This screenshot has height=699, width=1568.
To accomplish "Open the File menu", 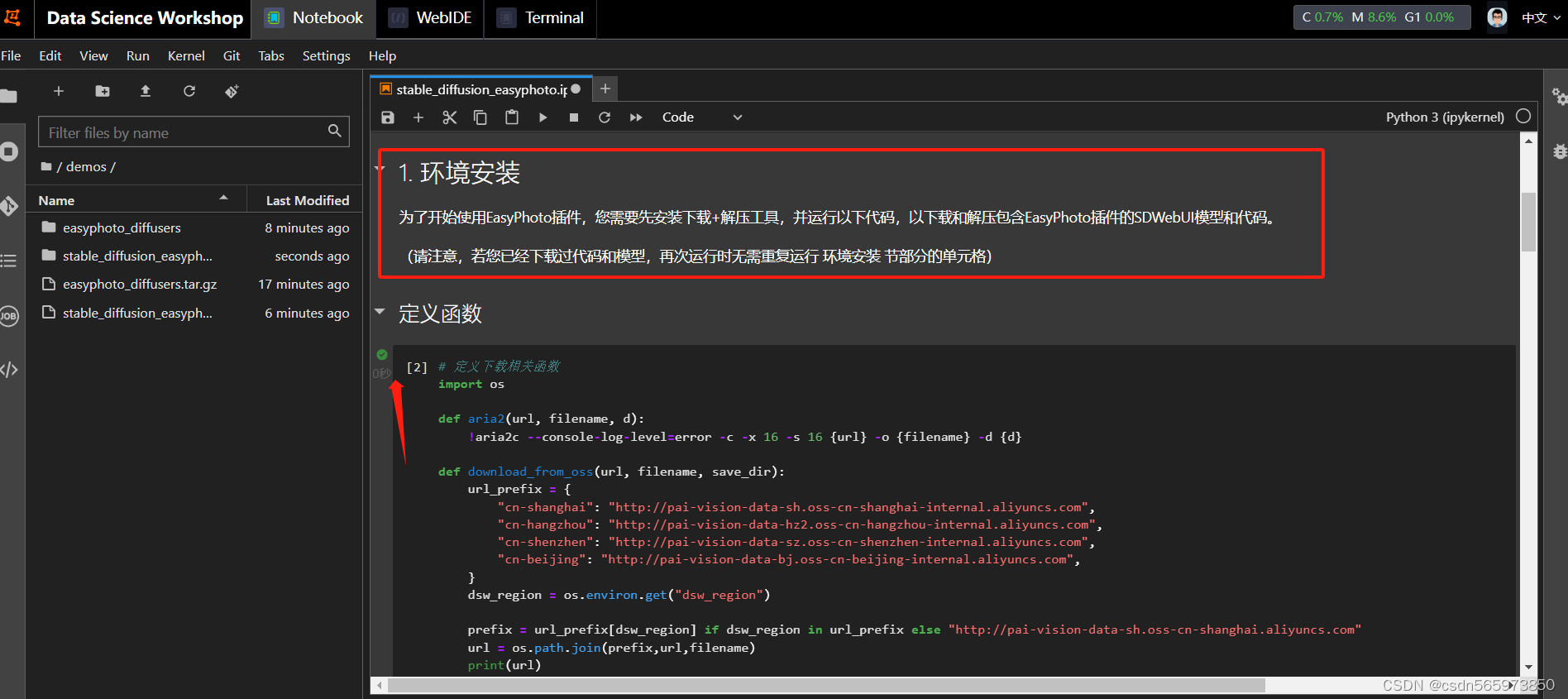I will (x=12, y=55).
